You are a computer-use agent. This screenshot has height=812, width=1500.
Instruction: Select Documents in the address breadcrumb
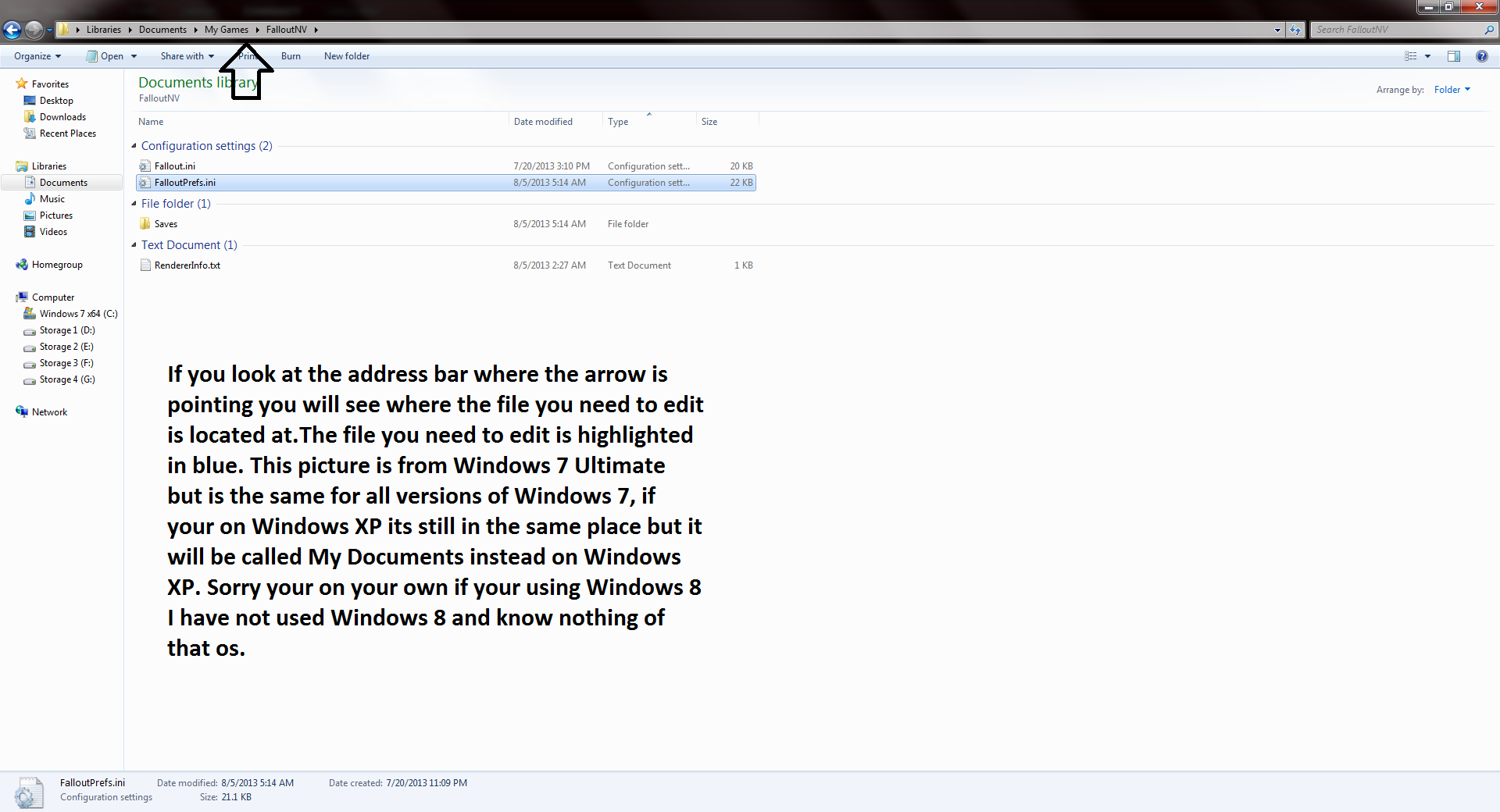click(162, 30)
